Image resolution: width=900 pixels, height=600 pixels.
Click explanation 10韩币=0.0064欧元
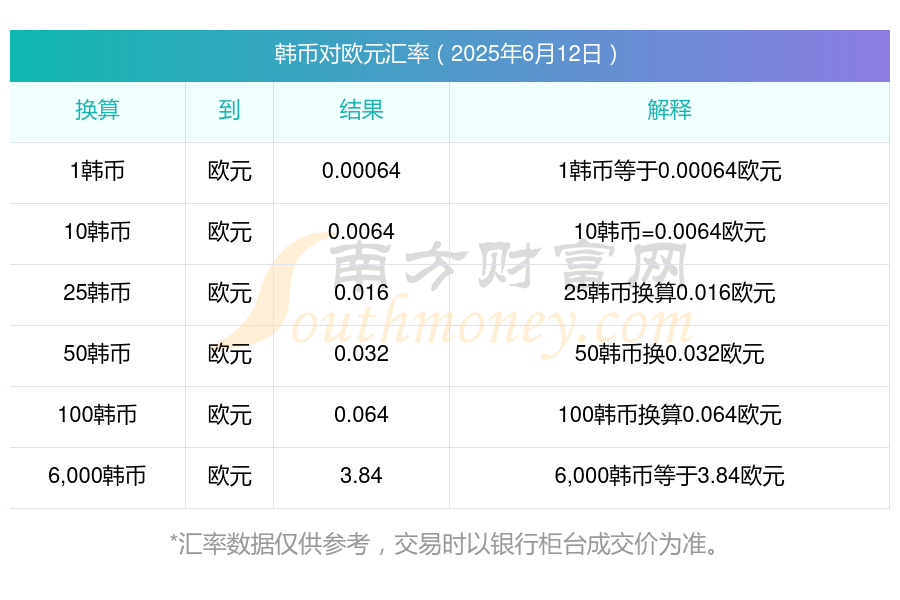coord(670,232)
